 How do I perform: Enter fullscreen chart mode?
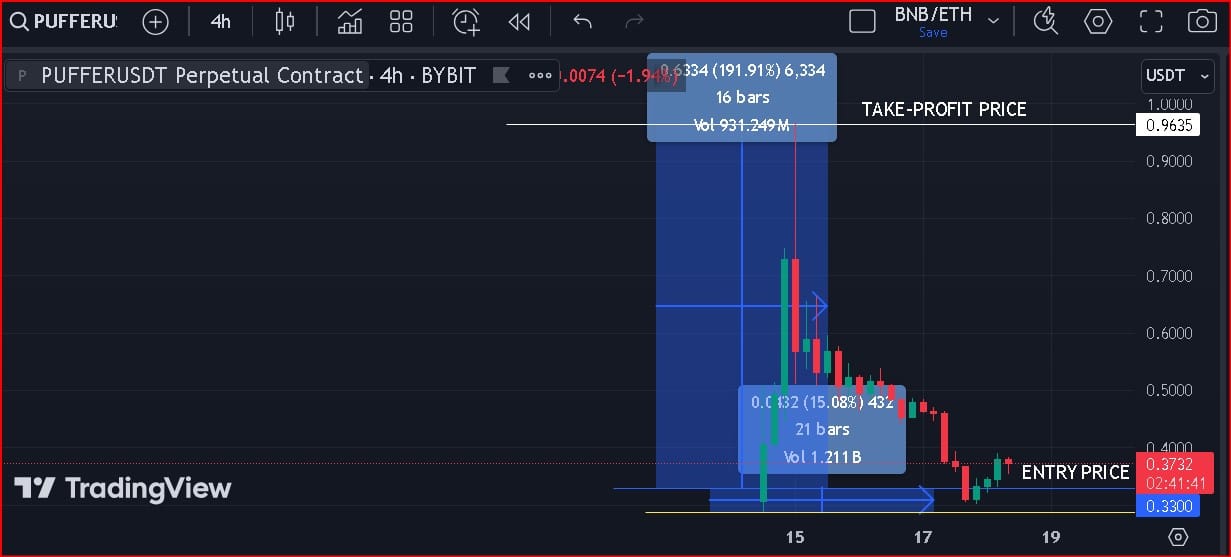(x=1151, y=21)
